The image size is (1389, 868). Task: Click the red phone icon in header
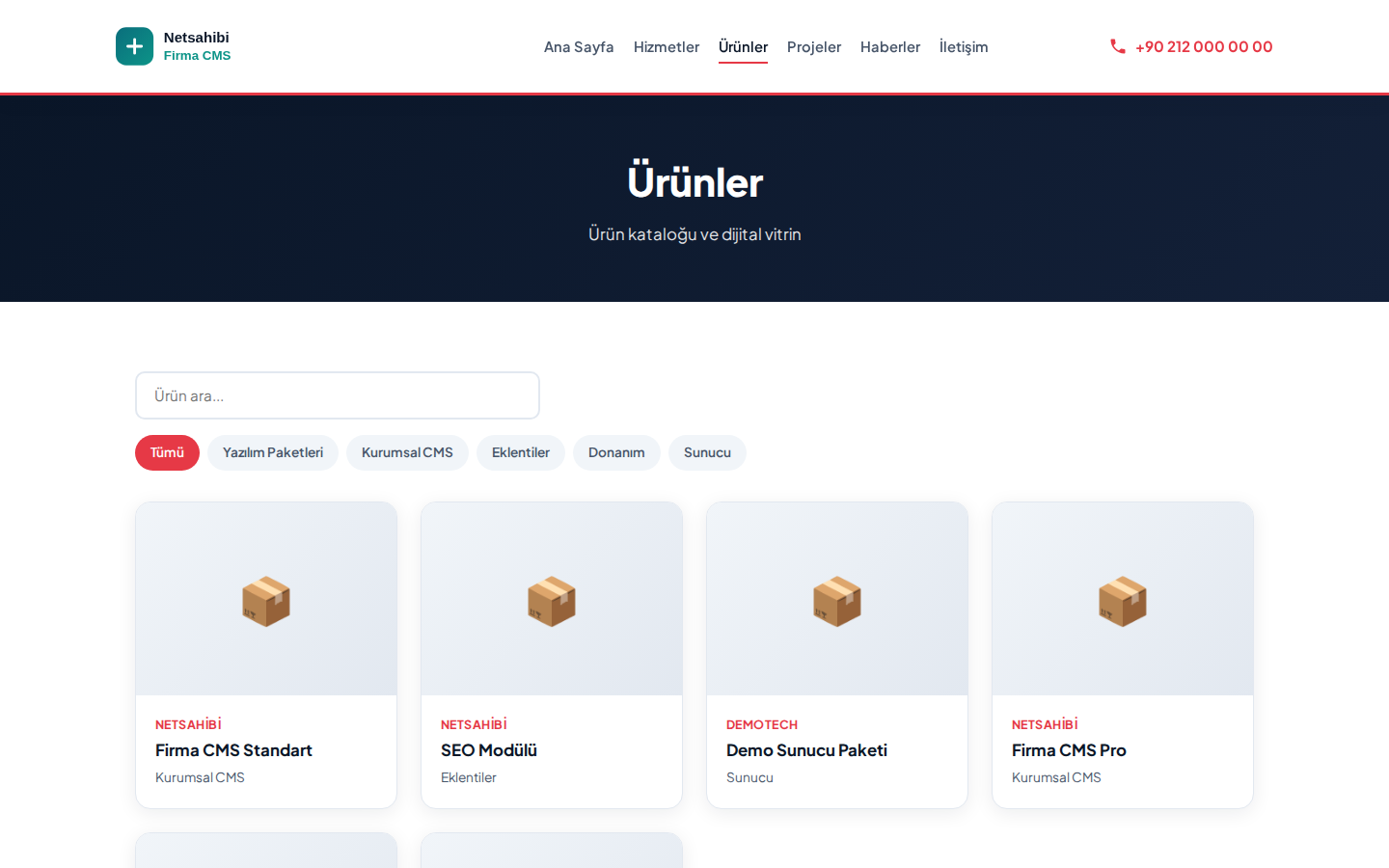tap(1118, 46)
